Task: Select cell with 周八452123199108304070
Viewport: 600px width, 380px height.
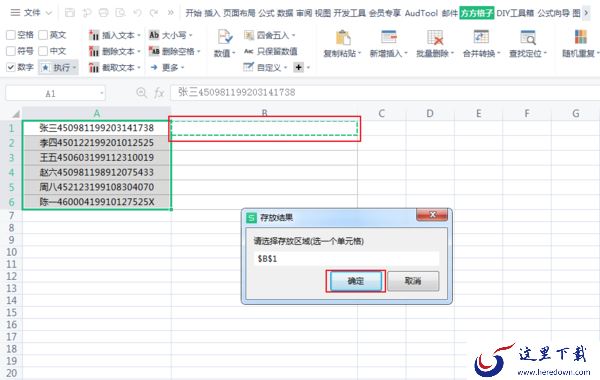Action: coord(97,187)
